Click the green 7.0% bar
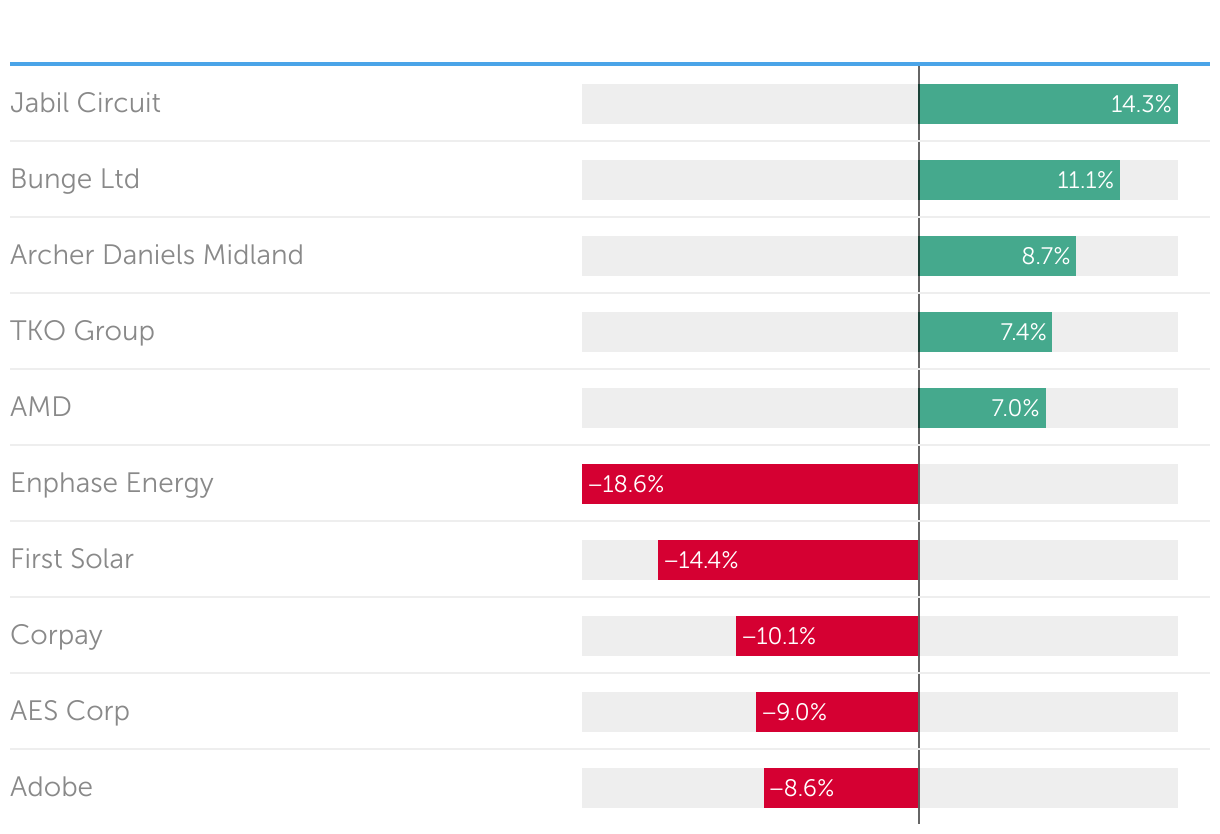 [x=982, y=408]
